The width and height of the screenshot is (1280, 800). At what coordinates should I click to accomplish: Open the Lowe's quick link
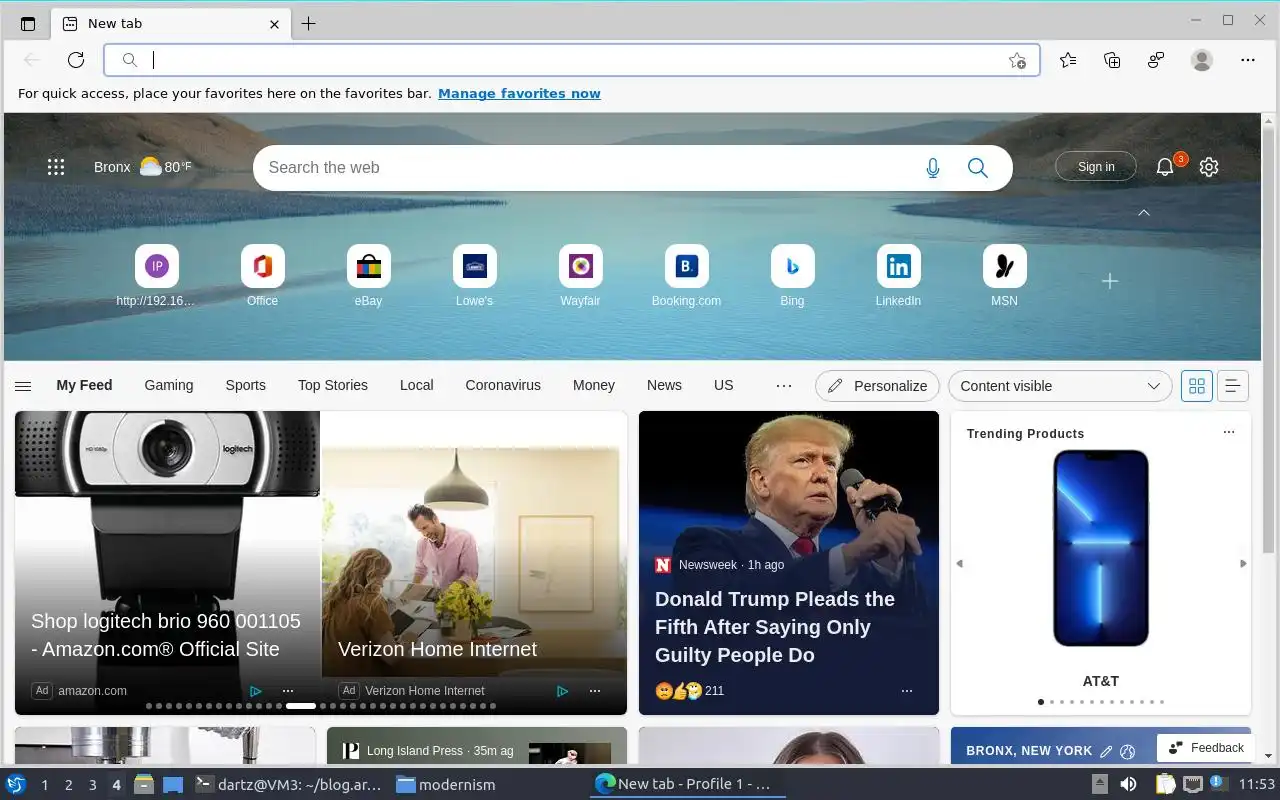coord(475,275)
